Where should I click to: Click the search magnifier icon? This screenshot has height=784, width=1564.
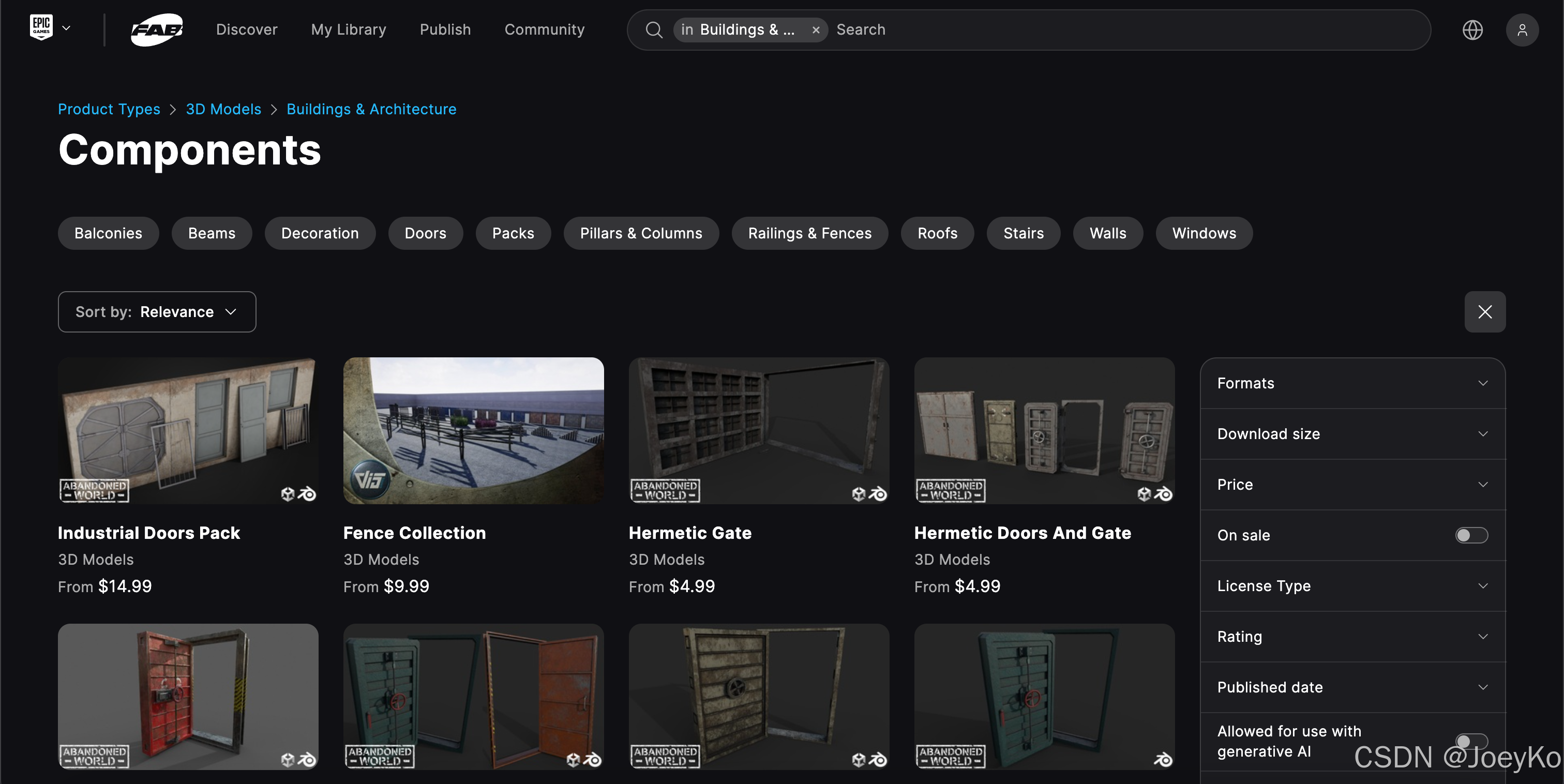pos(653,30)
